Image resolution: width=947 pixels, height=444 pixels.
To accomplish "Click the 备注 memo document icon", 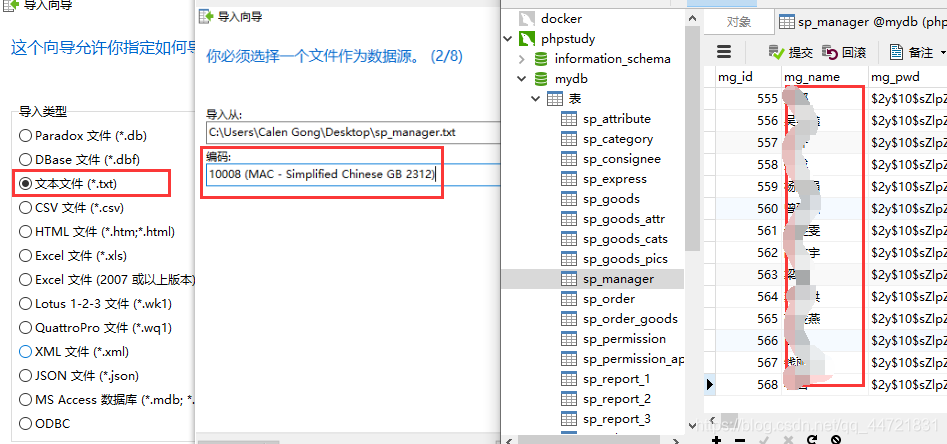I will (x=896, y=52).
